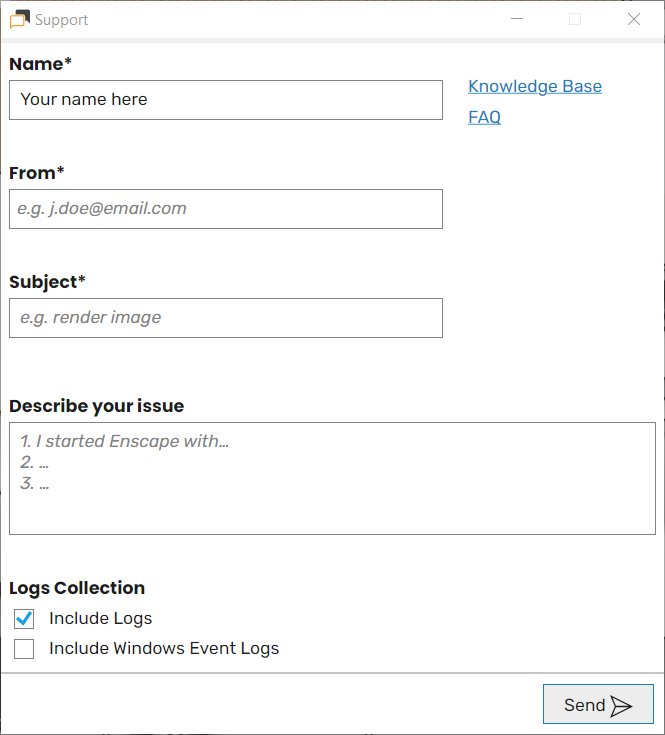Click the disabled maximize window button
665x735 pixels.
point(575,19)
